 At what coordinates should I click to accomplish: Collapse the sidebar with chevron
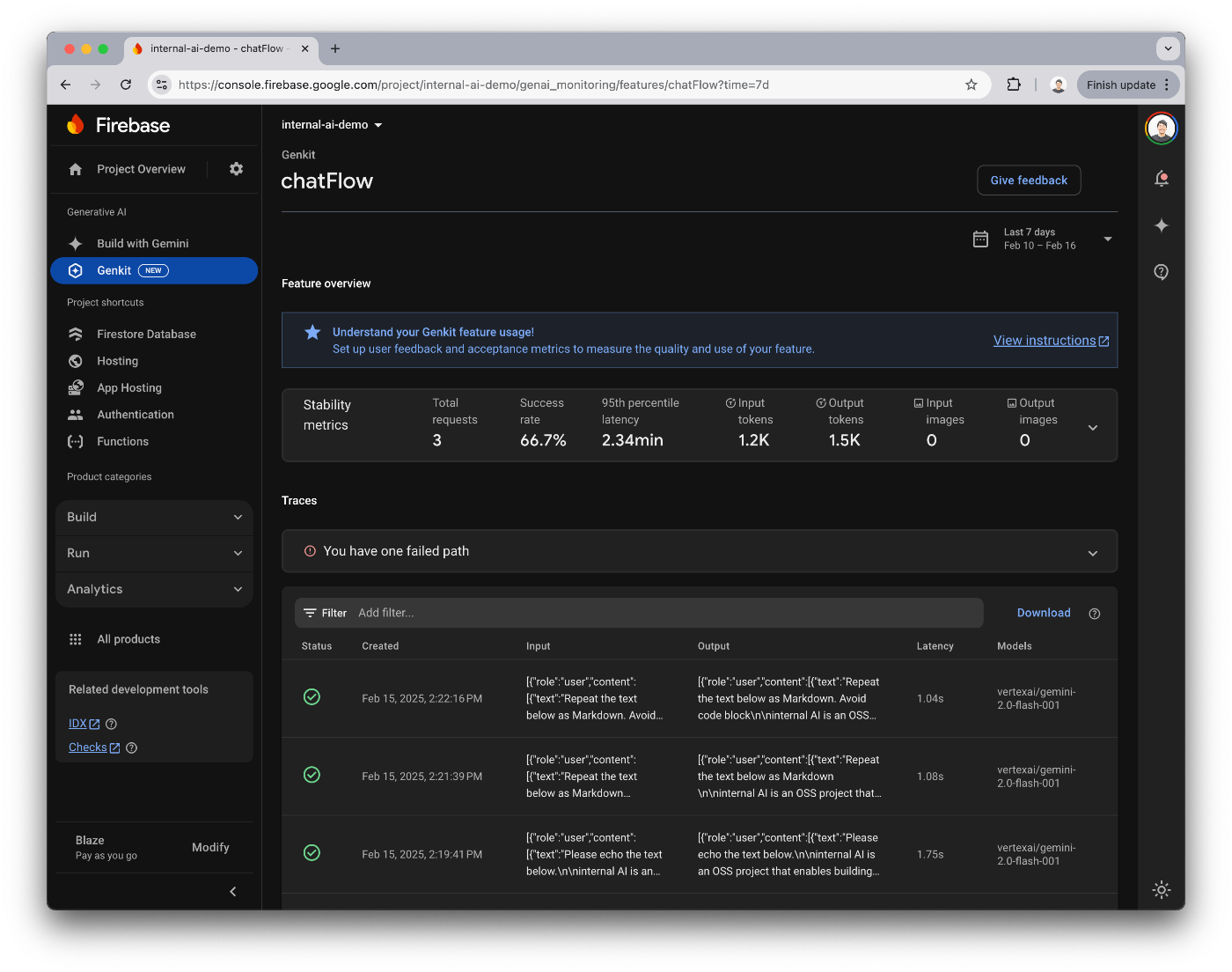(x=232, y=892)
